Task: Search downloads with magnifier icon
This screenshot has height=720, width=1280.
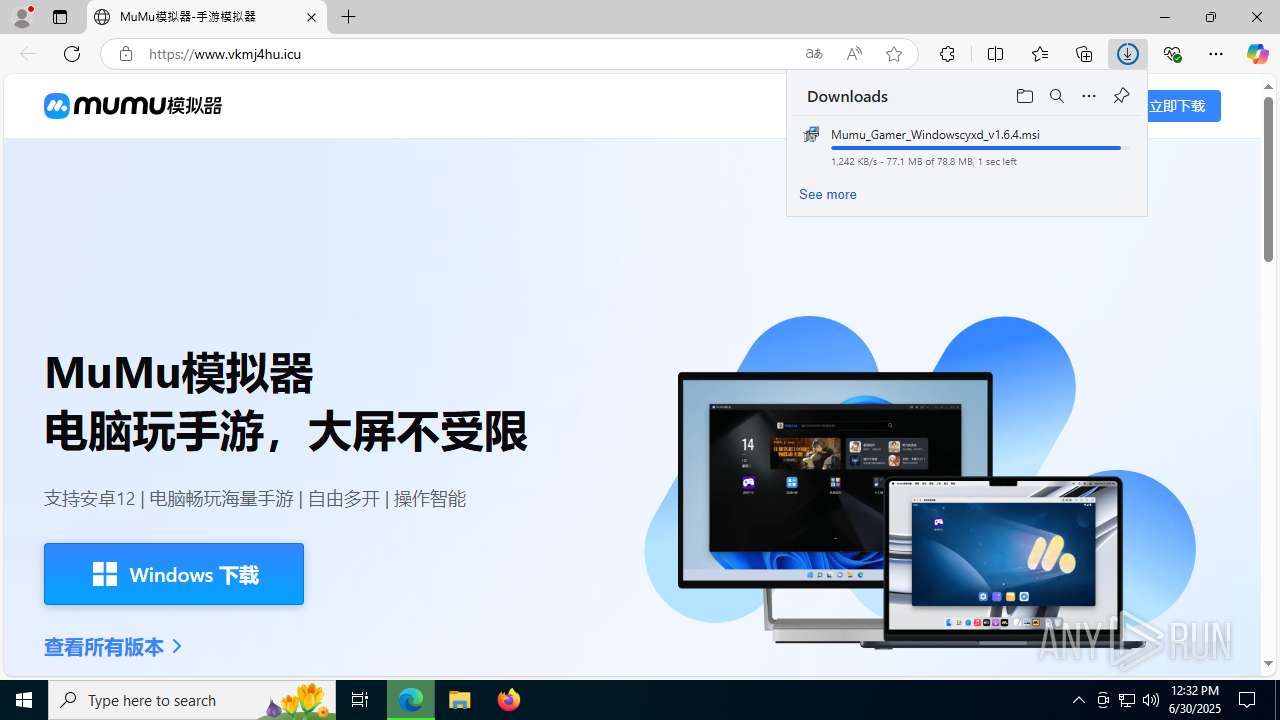Action: pyautogui.click(x=1057, y=96)
